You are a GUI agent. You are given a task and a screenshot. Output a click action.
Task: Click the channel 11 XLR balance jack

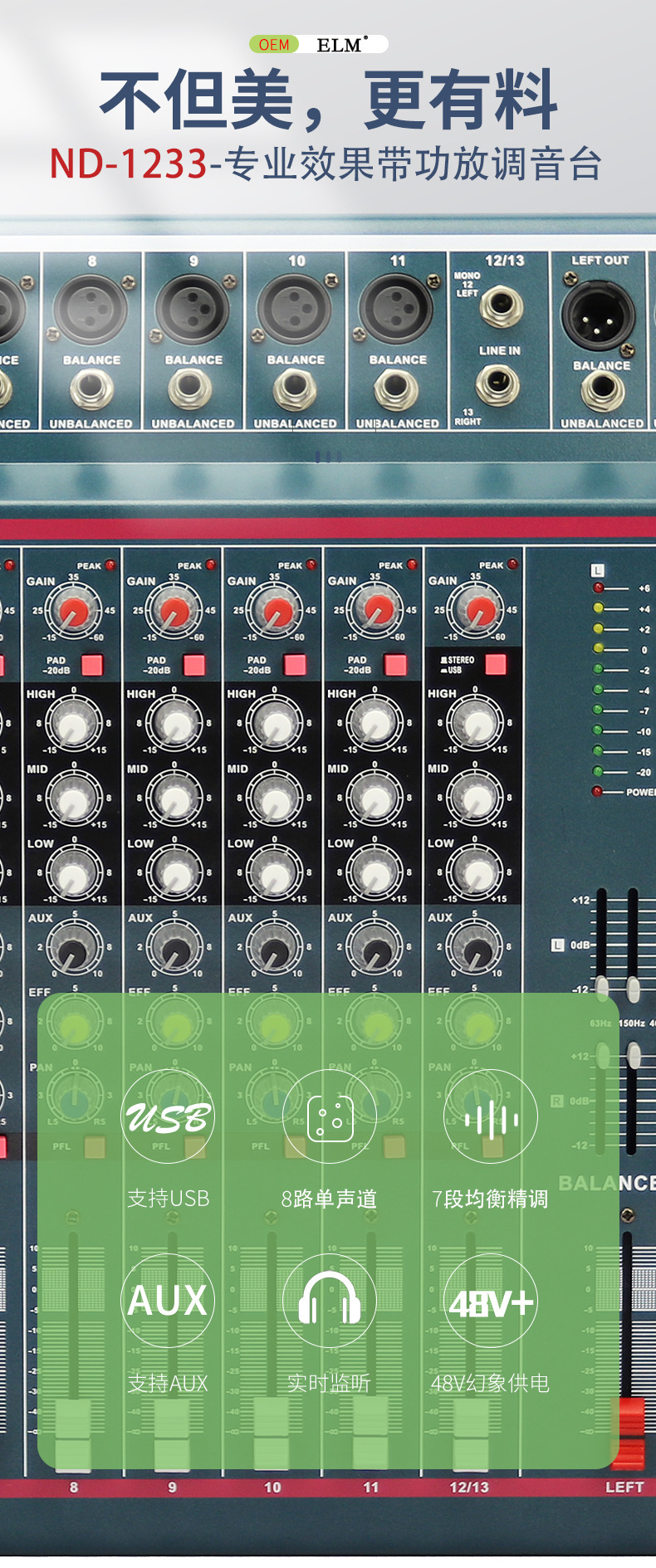(397, 307)
